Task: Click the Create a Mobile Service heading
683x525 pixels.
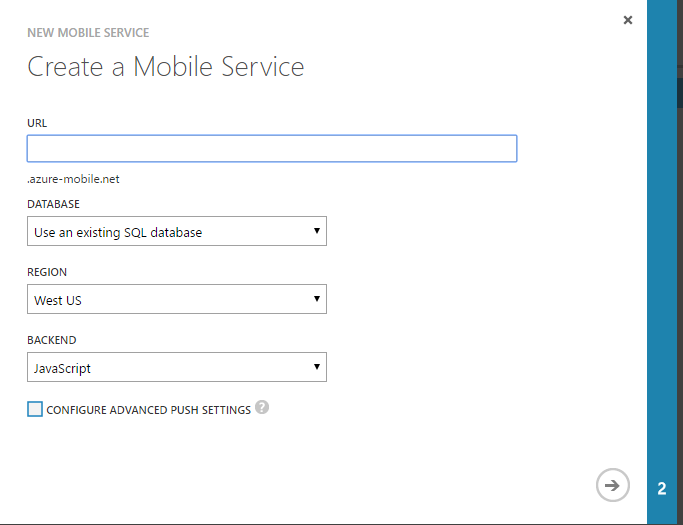Action: pyautogui.click(x=166, y=67)
